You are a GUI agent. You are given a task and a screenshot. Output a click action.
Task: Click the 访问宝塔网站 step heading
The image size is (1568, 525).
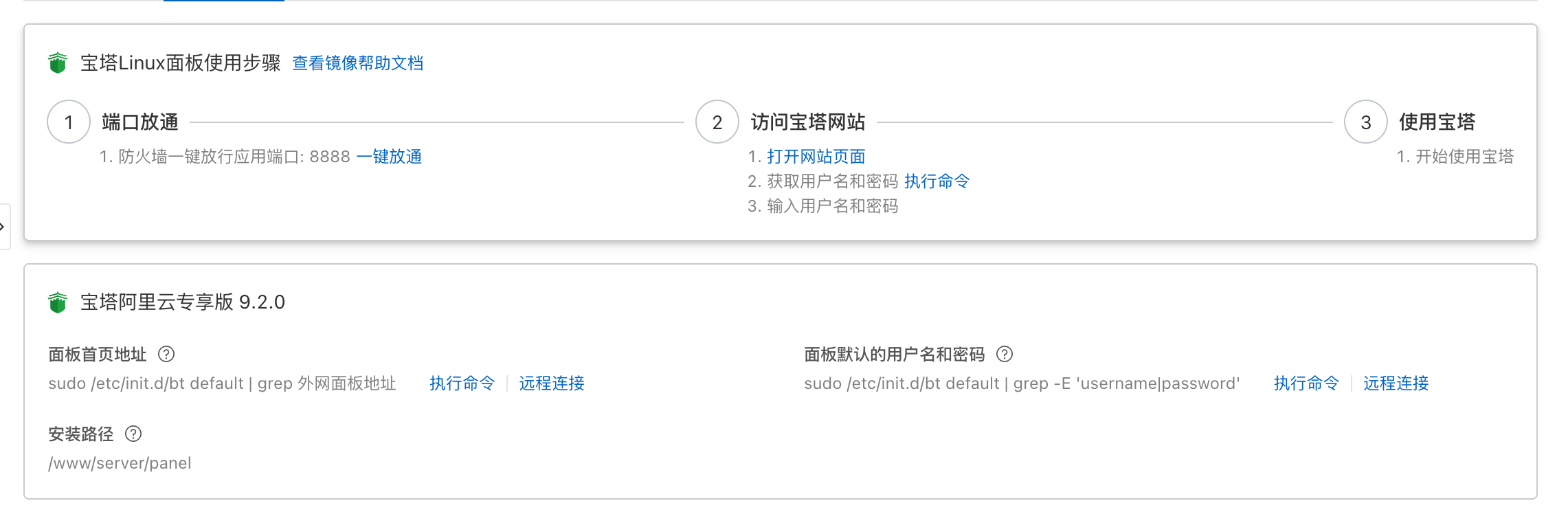(x=808, y=122)
